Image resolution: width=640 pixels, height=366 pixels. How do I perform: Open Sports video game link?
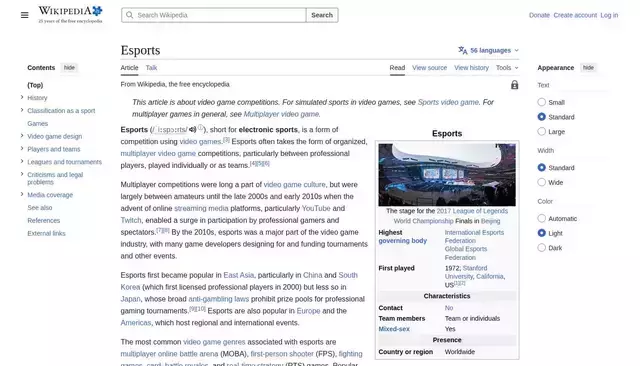pos(448,102)
